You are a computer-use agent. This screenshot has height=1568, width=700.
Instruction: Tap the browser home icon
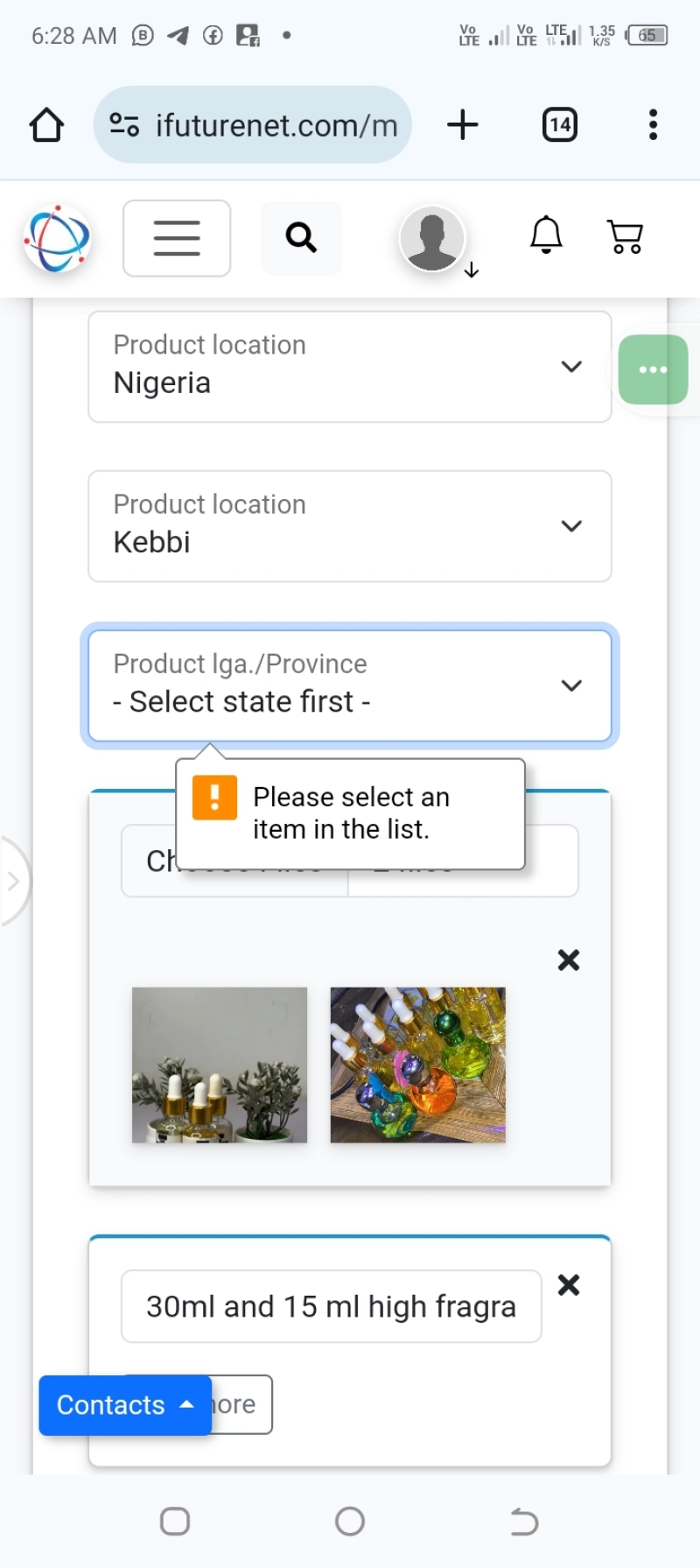coord(46,125)
